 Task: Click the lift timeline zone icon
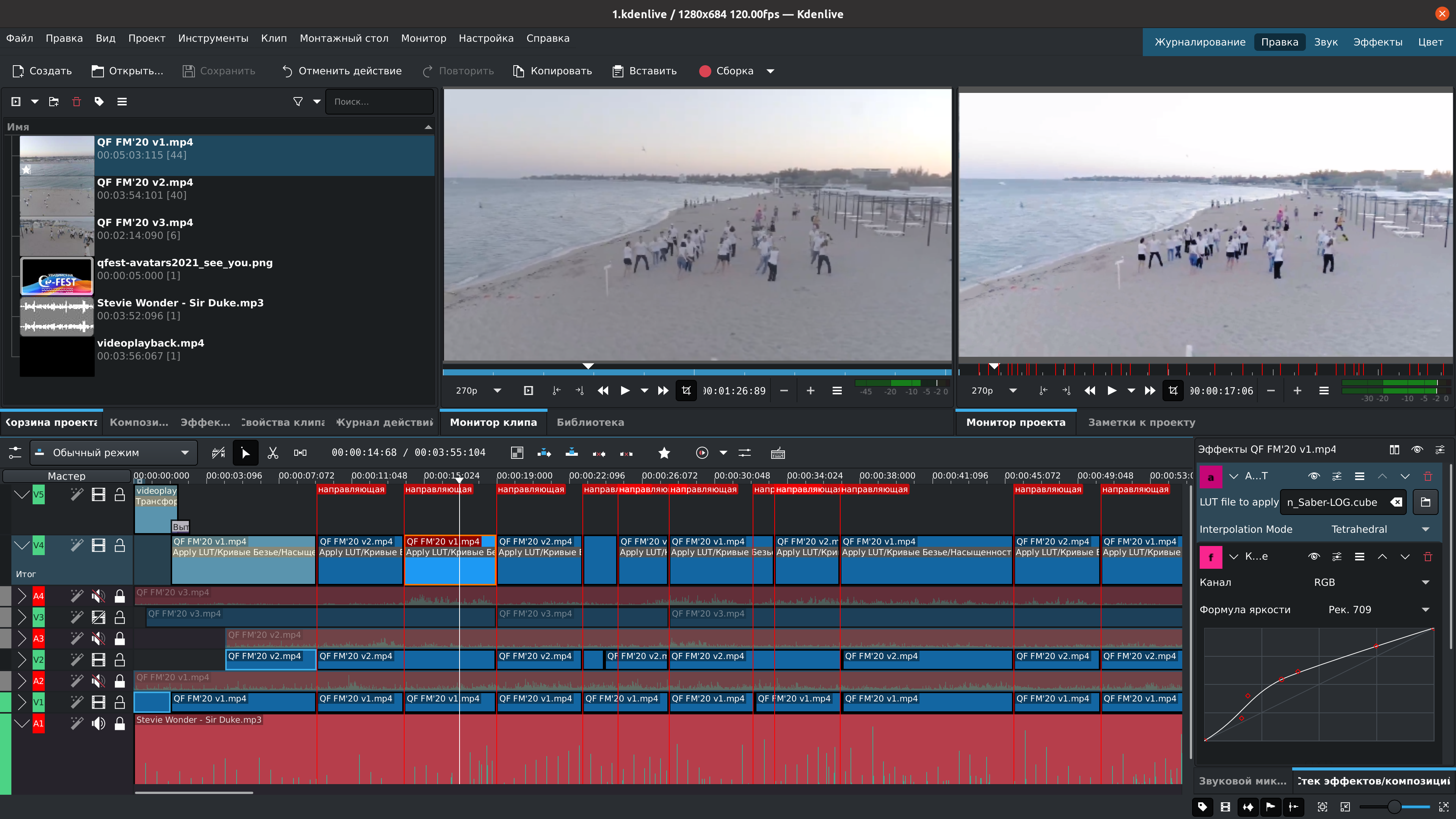[x=626, y=453]
